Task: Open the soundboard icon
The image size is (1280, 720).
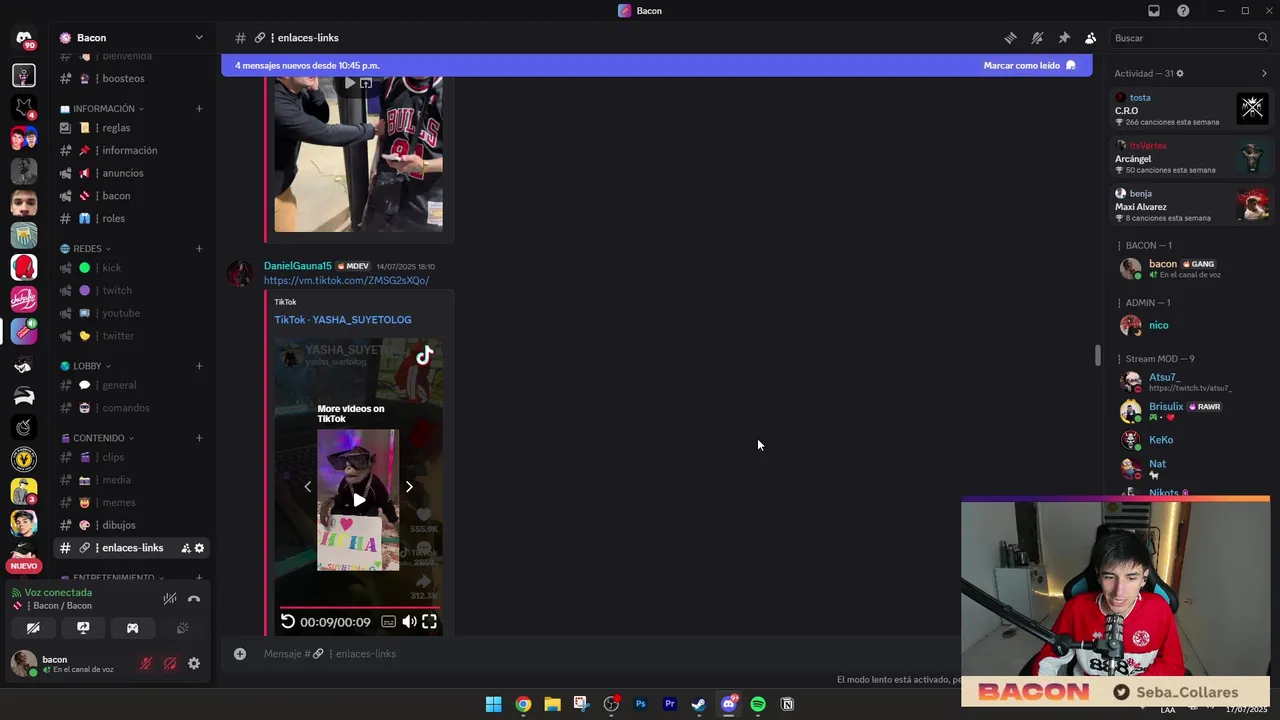Action: click(182, 628)
